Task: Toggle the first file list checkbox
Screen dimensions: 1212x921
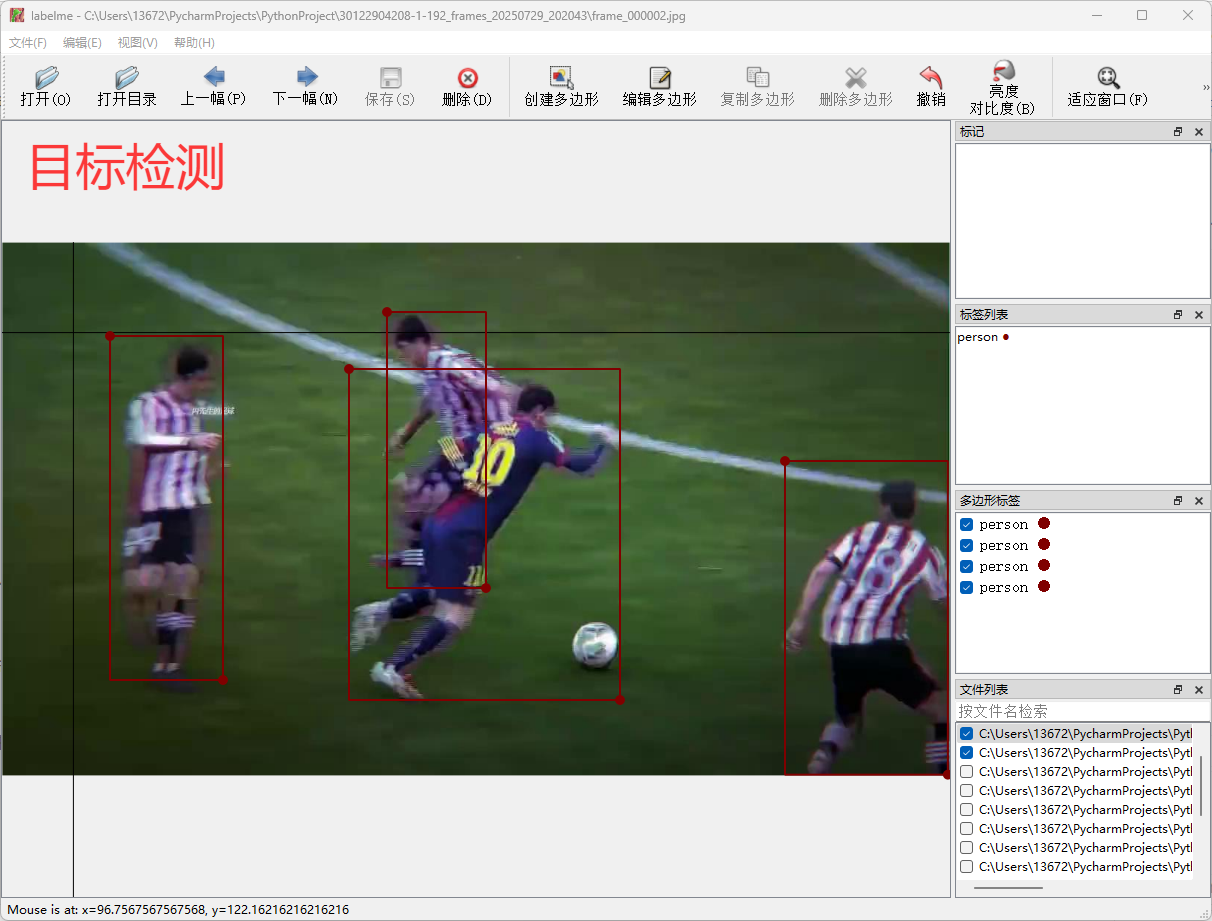Action: point(966,734)
